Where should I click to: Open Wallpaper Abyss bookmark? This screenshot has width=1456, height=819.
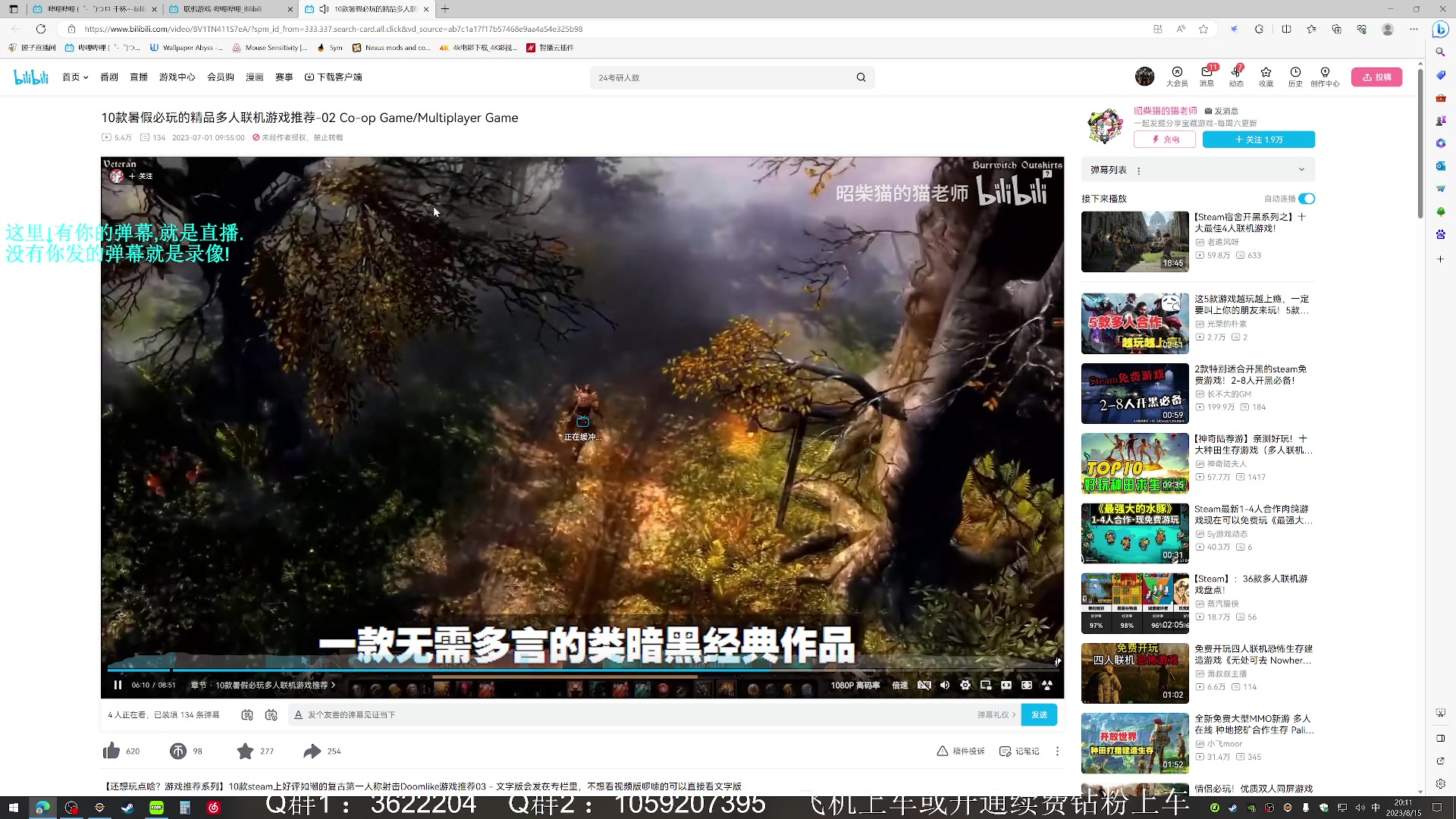[186, 48]
